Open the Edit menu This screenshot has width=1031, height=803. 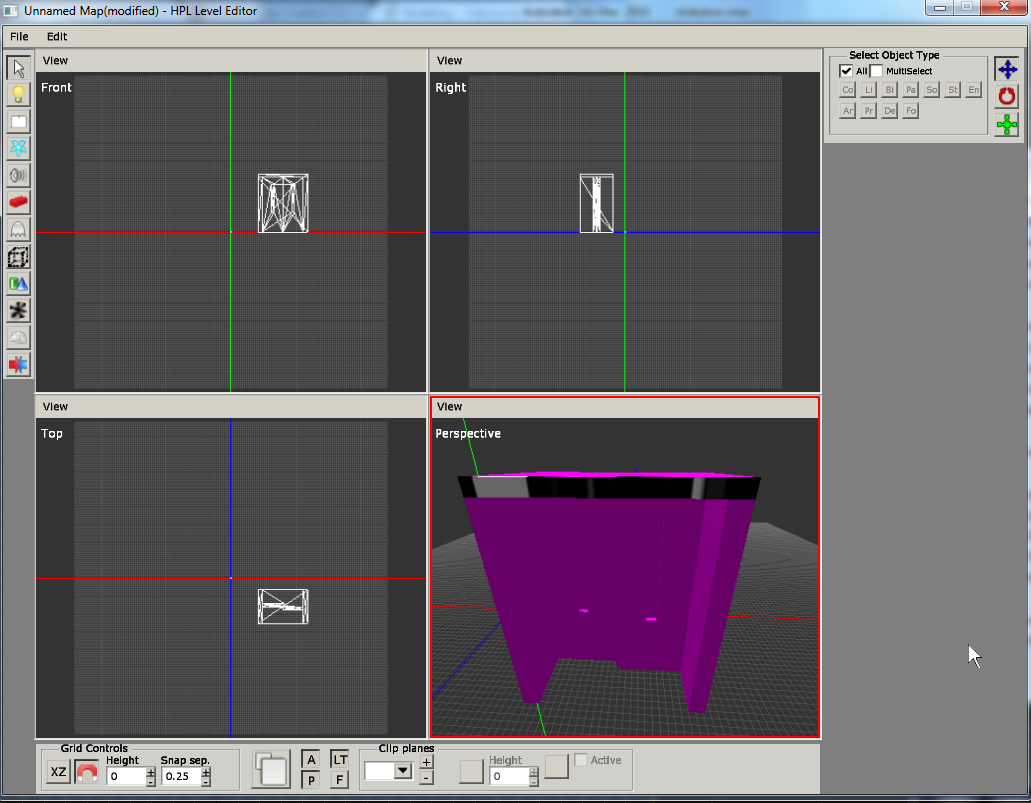(x=57, y=36)
